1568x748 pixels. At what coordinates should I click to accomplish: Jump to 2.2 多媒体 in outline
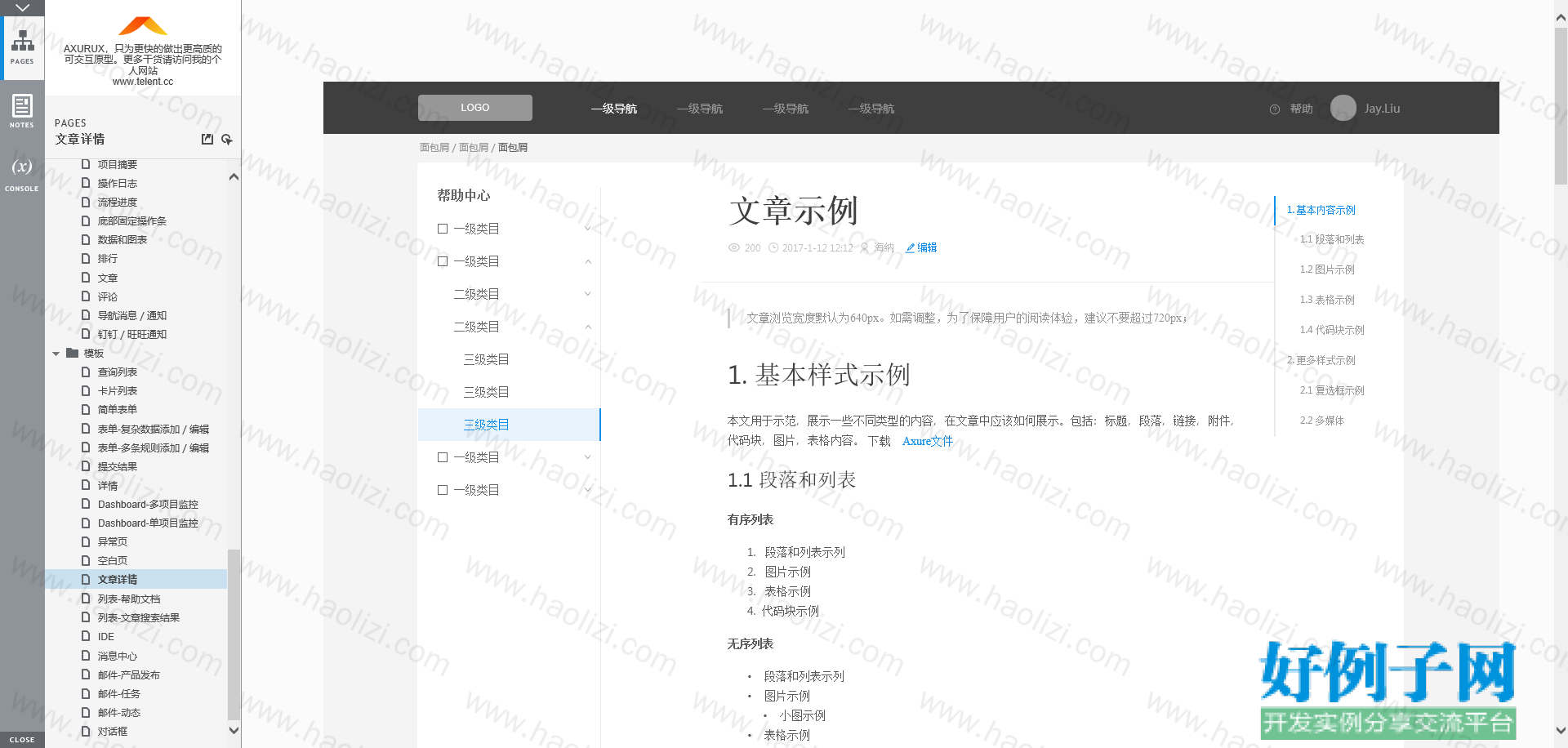point(1322,421)
